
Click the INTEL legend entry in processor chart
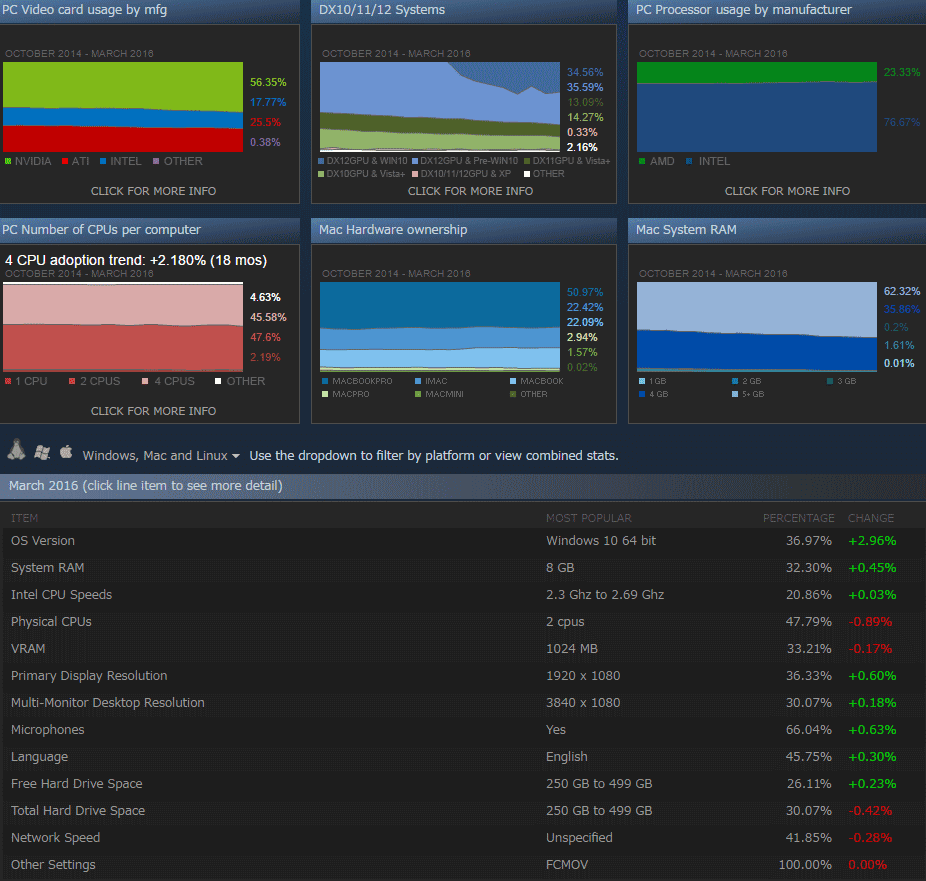point(708,161)
